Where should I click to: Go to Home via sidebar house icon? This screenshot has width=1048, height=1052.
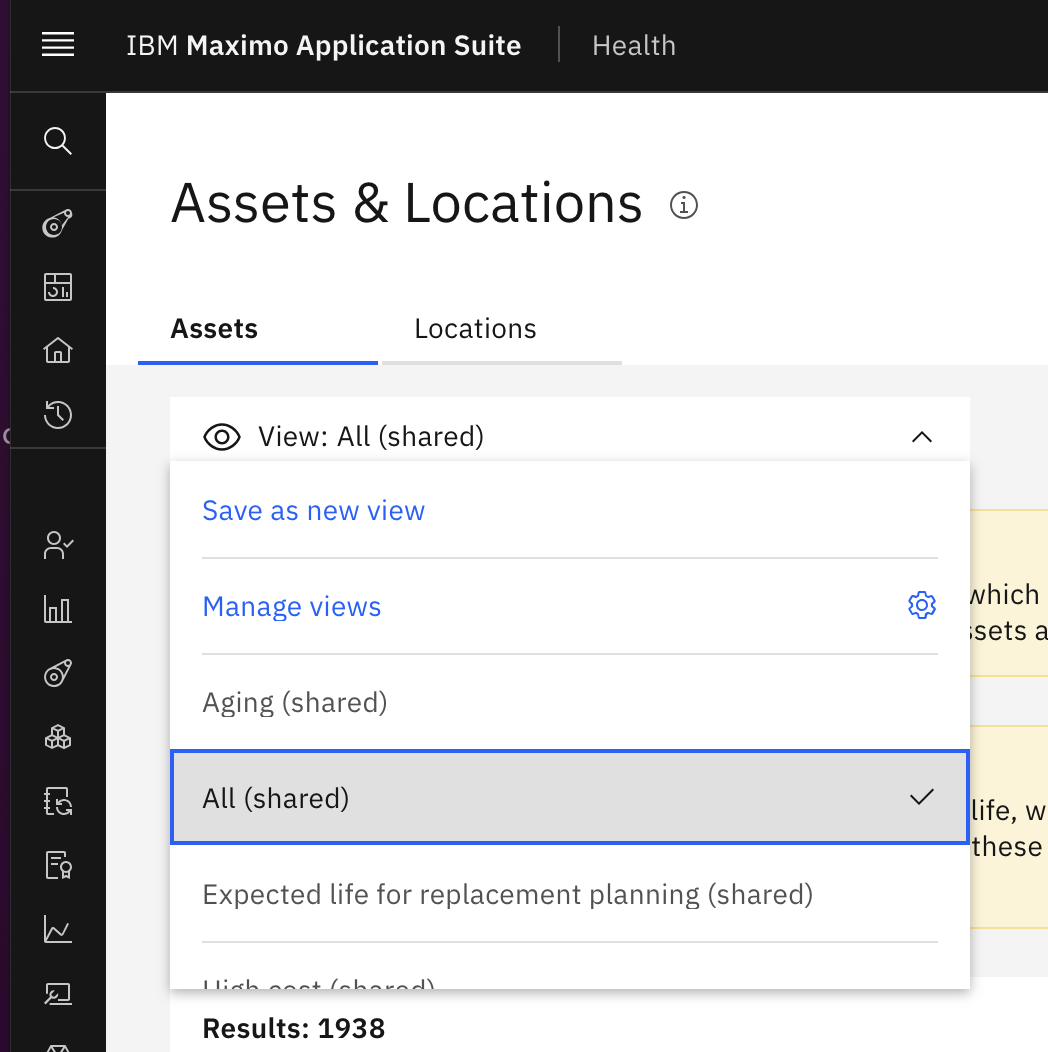[x=58, y=351]
